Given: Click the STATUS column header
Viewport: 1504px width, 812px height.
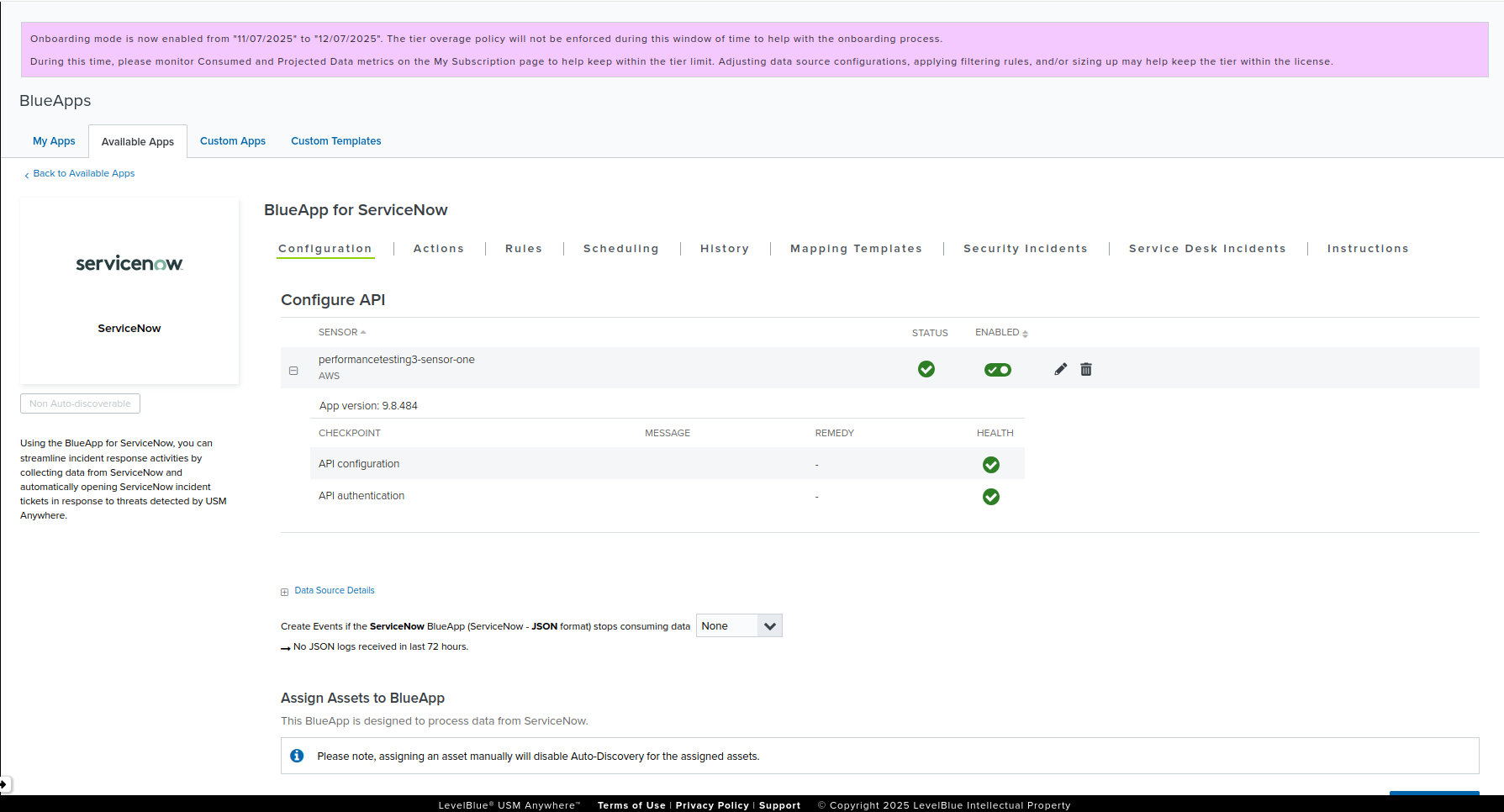Looking at the screenshot, I should [x=930, y=333].
